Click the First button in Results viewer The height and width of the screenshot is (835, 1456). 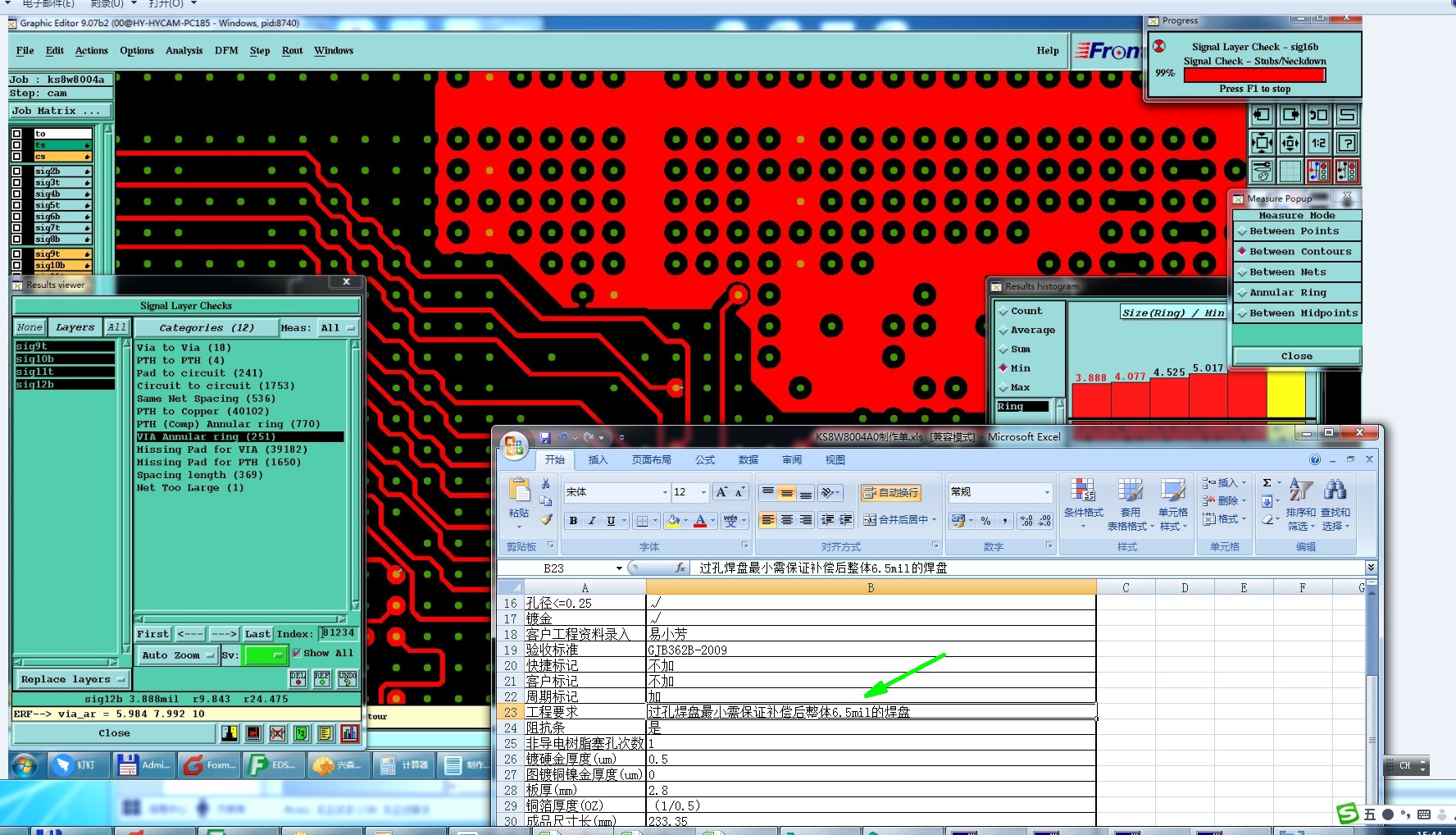(153, 634)
